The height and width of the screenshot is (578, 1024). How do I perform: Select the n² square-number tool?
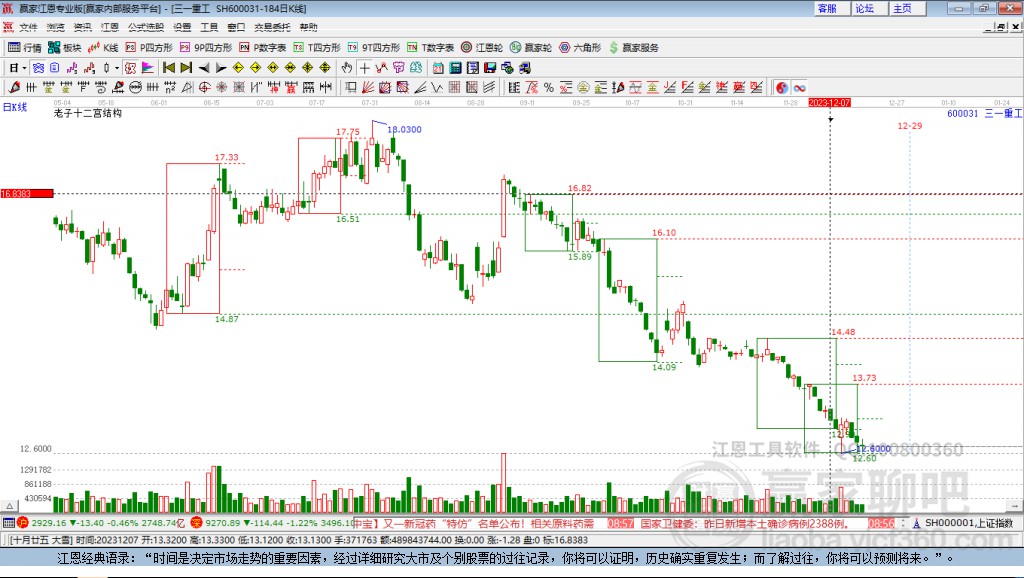[170, 88]
